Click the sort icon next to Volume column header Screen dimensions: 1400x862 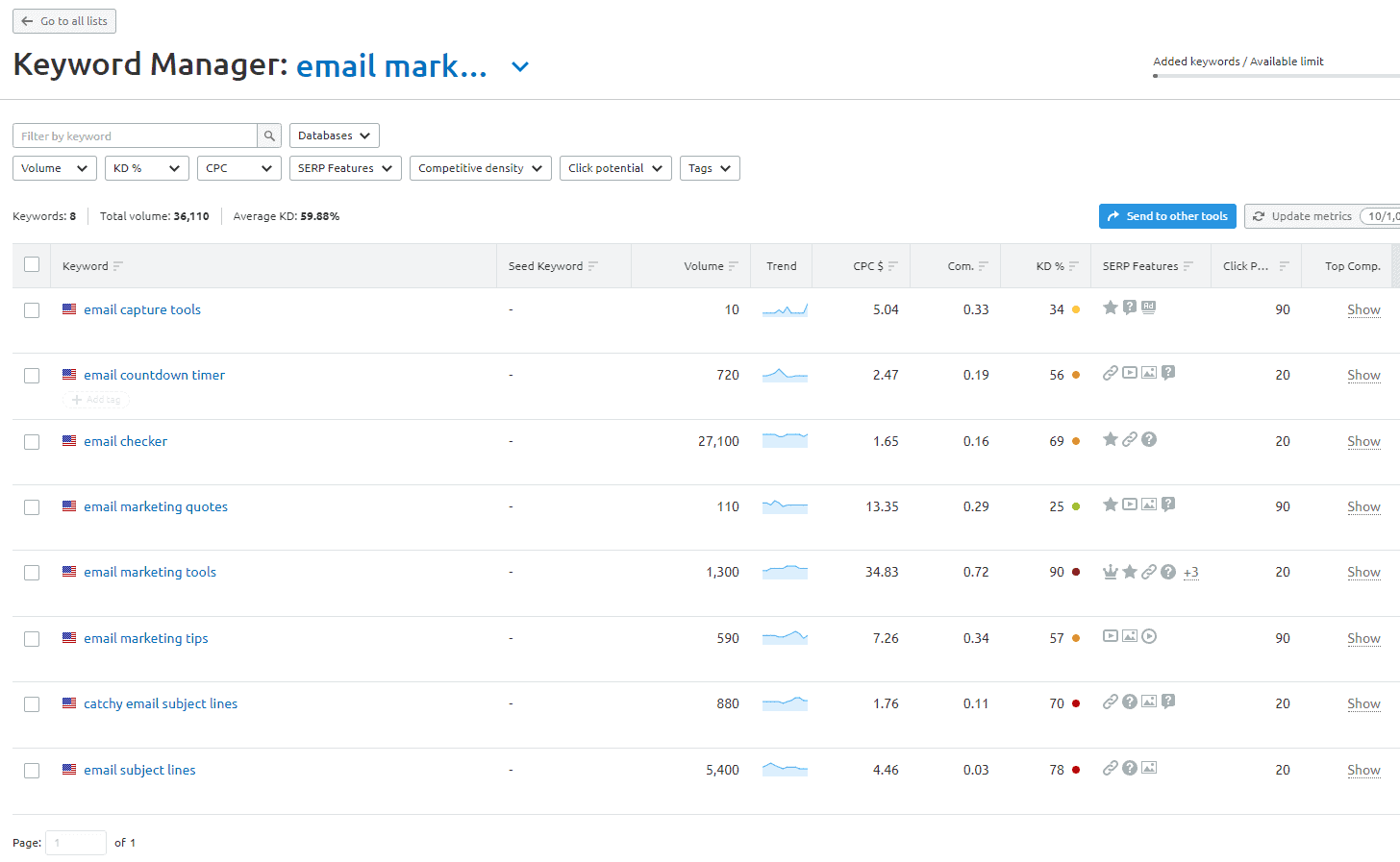click(734, 266)
